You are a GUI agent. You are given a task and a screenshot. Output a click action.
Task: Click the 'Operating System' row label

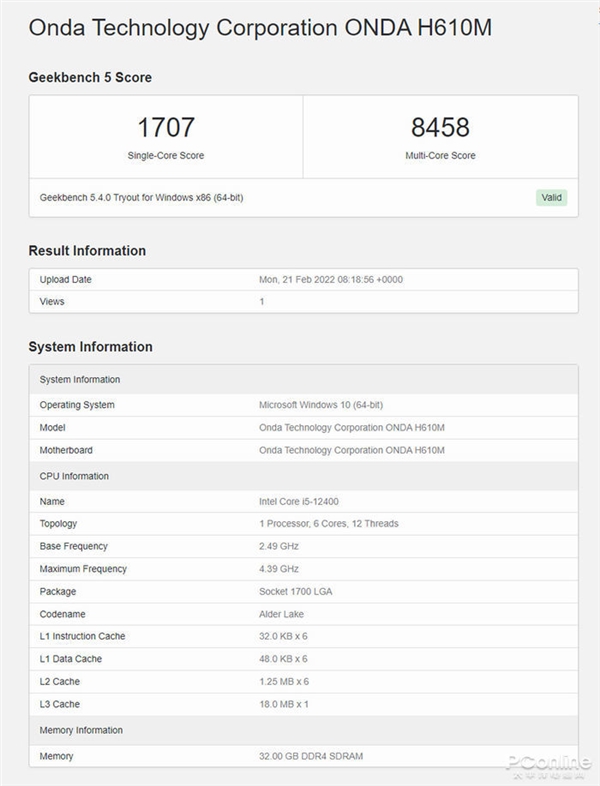coord(77,405)
